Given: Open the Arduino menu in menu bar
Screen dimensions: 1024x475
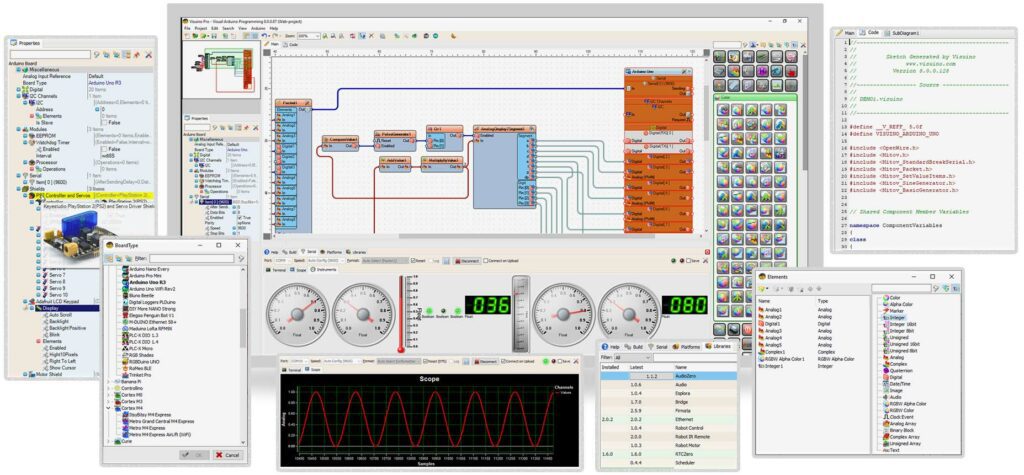Looking at the screenshot, I should click(x=259, y=28).
